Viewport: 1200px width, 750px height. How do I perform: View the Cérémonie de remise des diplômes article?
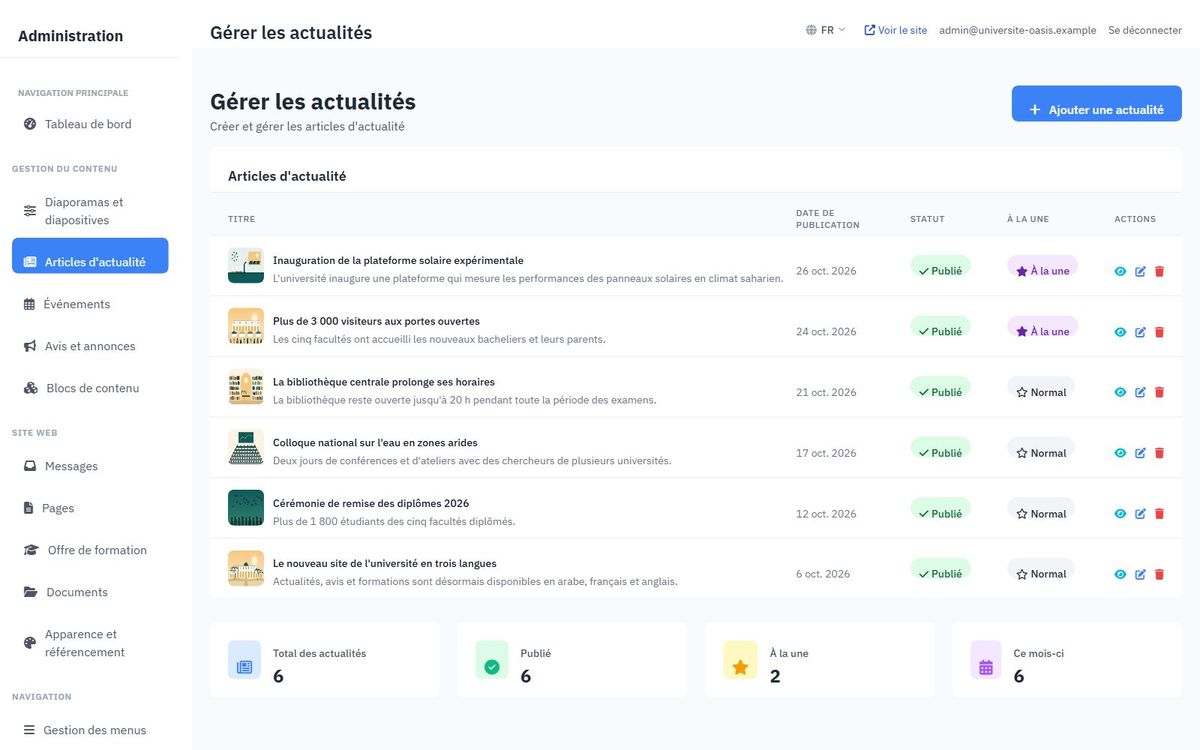pyautogui.click(x=1120, y=514)
